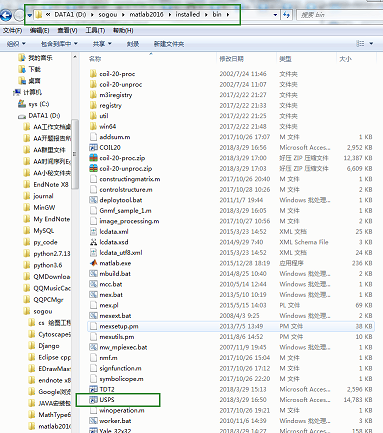
Task: Sort by the 名称 column header
Action: coord(95,59)
